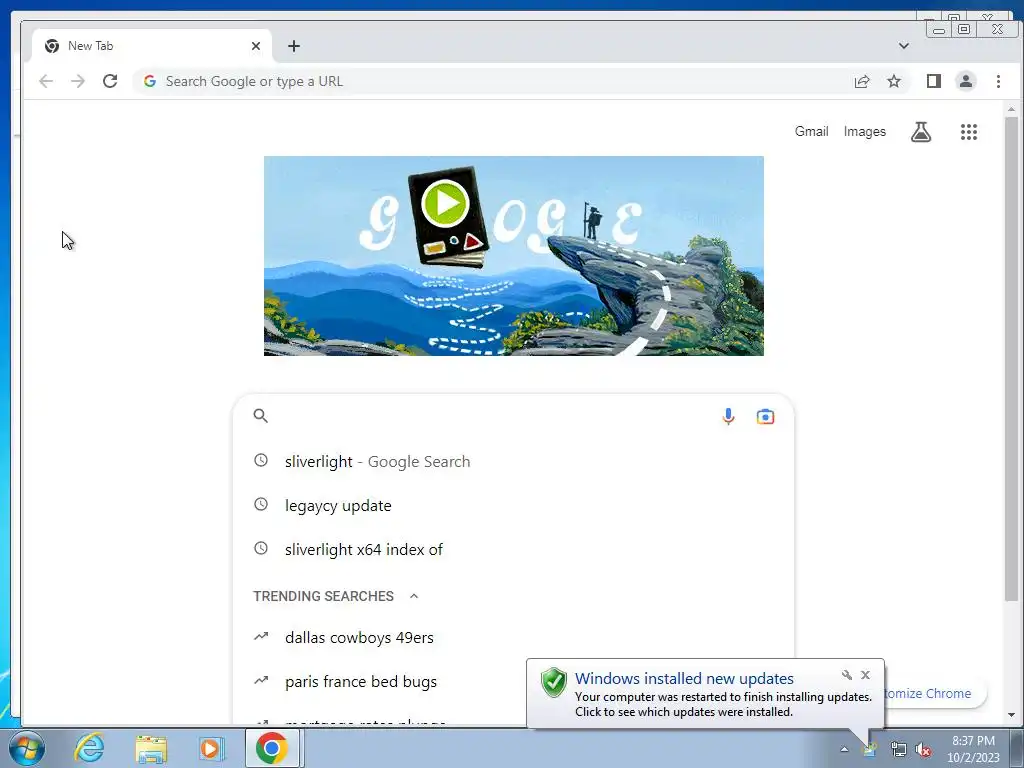Expand the tab search dropdown

tap(904, 46)
